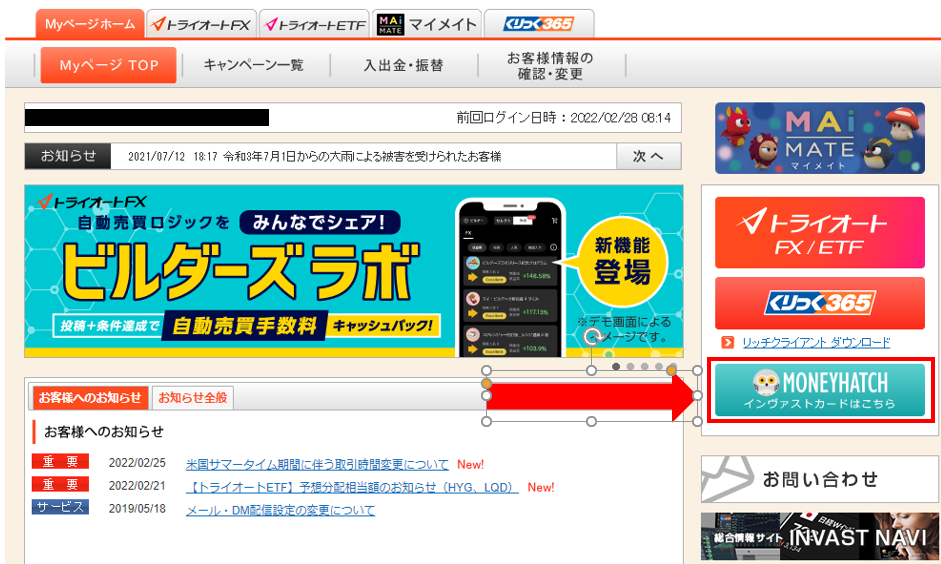This screenshot has height=564, width=941.
Task: Select the third carousel dot indicator
Action: 645,366
